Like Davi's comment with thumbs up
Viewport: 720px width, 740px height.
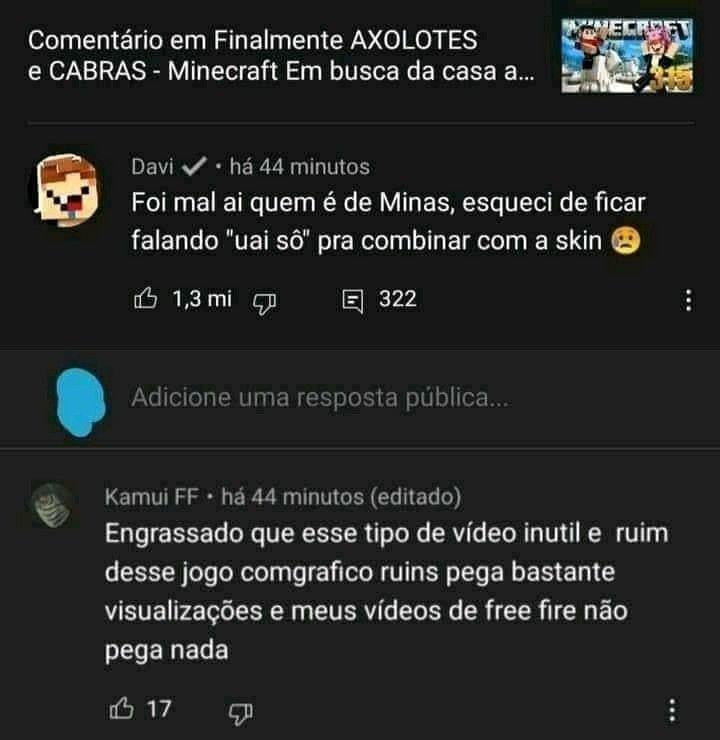click(145, 299)
